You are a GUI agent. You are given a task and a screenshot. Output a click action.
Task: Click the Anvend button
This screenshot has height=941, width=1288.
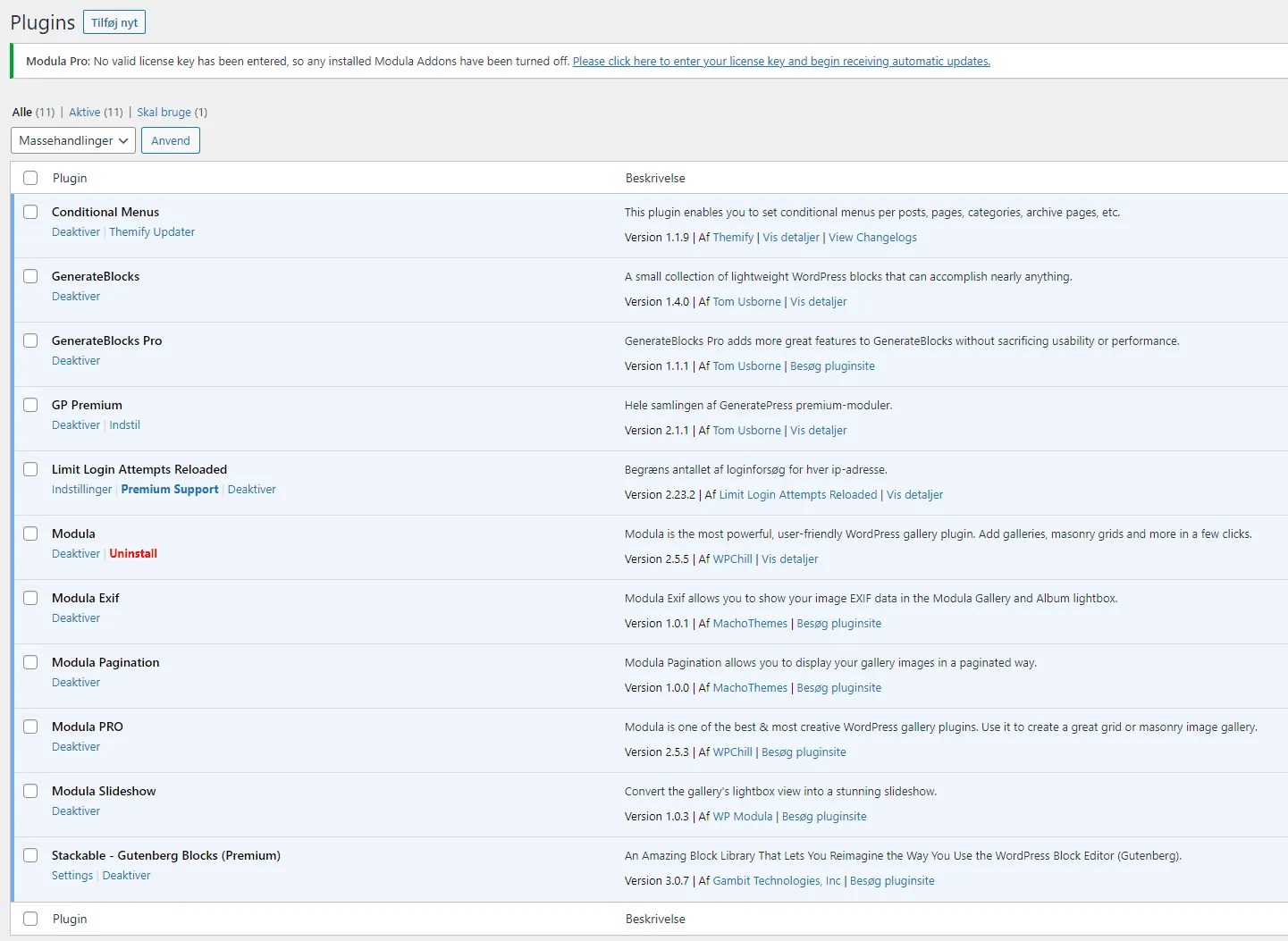(x=171, y=140)
